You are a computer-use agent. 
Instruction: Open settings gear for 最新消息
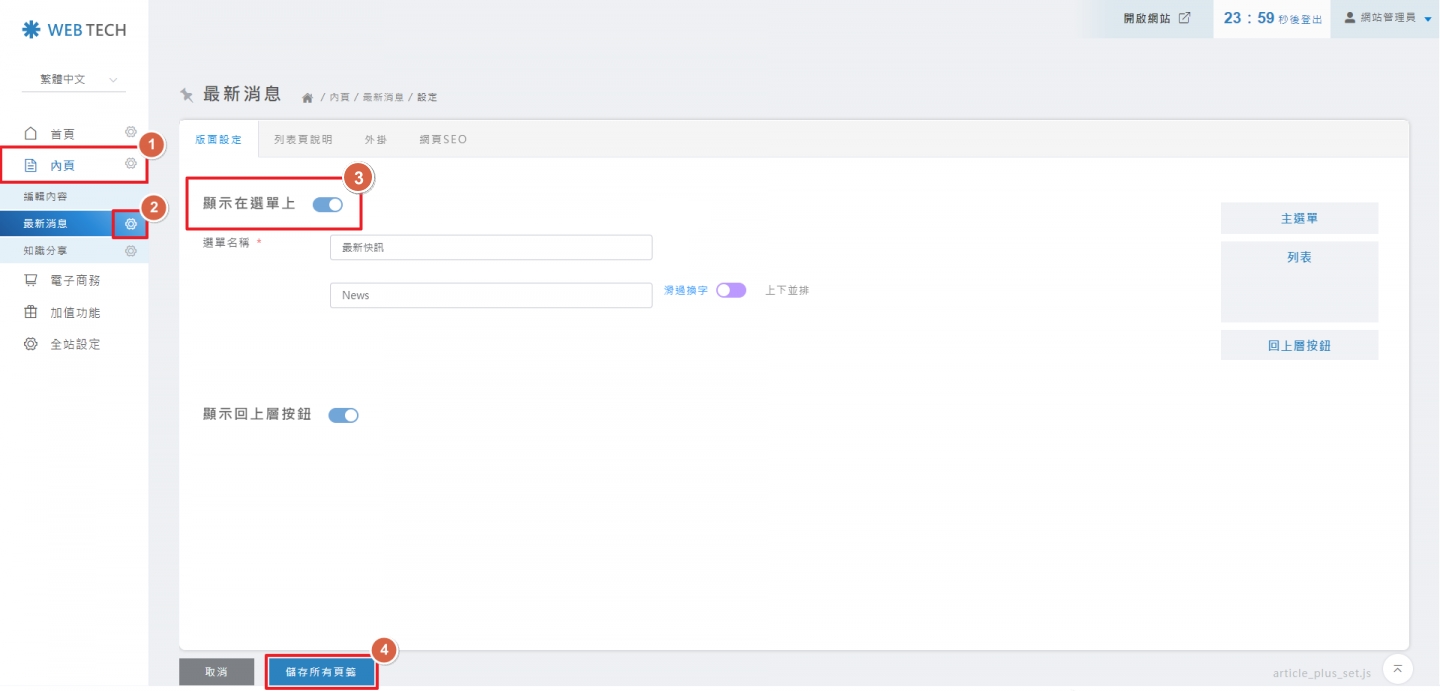(x=131, y=224)
